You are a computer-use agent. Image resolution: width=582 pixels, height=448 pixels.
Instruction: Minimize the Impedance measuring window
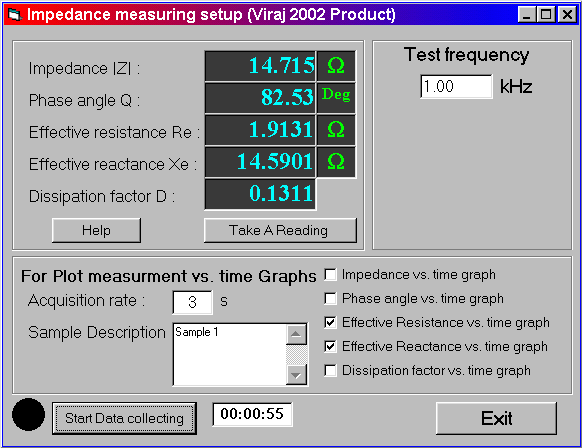click(527, 15)
